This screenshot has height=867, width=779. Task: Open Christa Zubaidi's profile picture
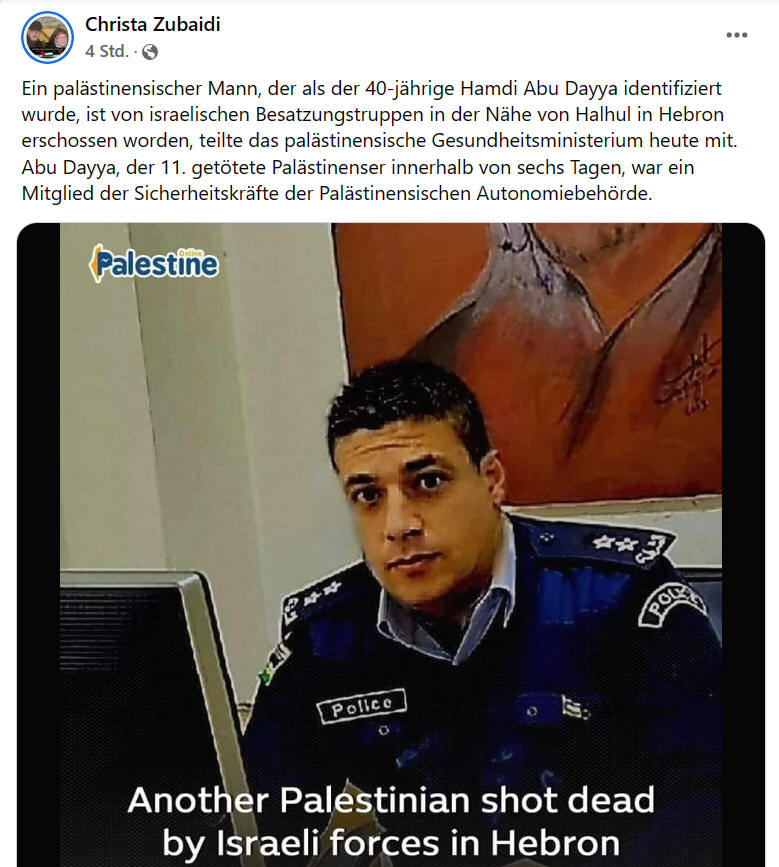click(x=47, y=37)
